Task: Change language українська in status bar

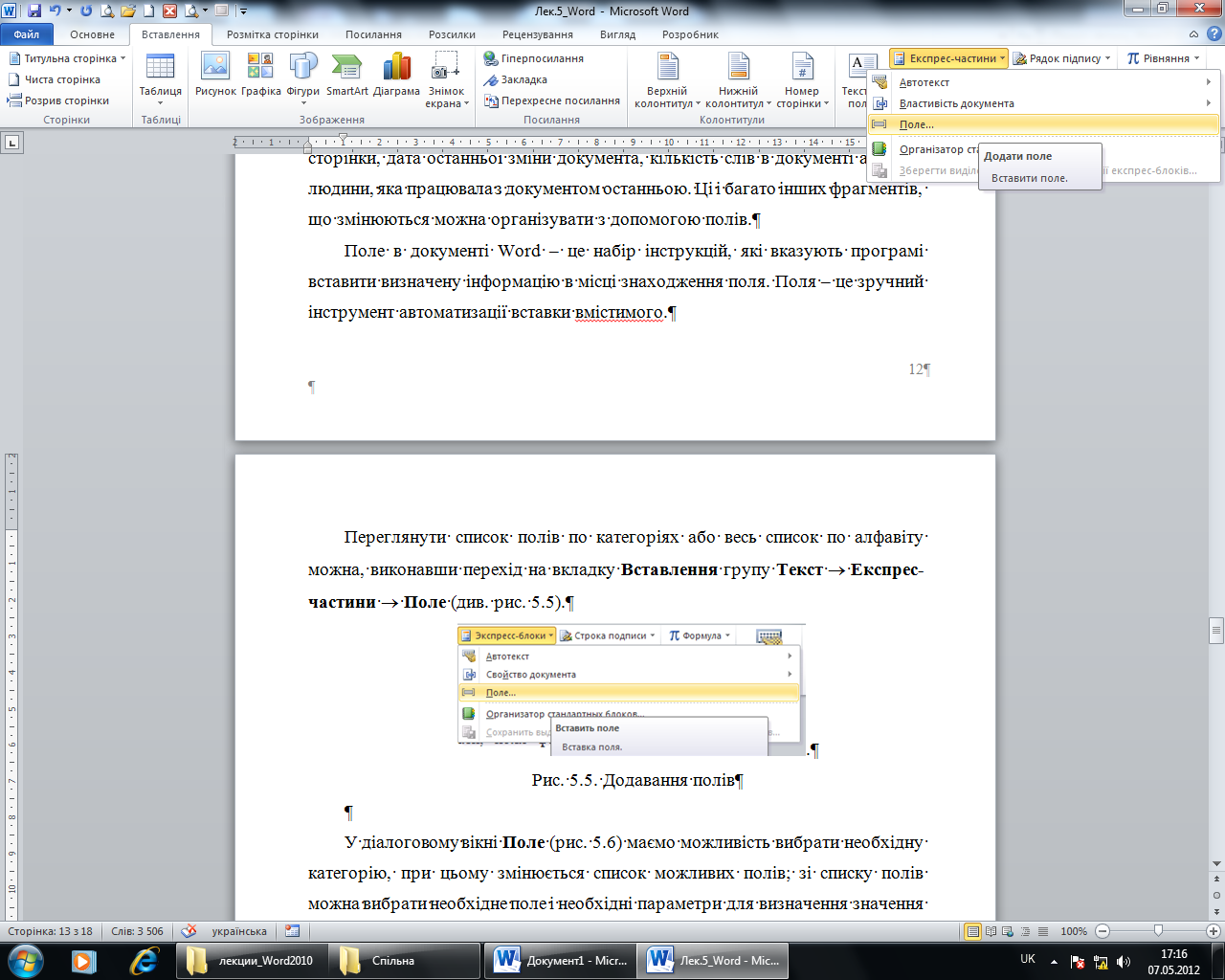Action: pyautogui.click(x=239, y=931)
